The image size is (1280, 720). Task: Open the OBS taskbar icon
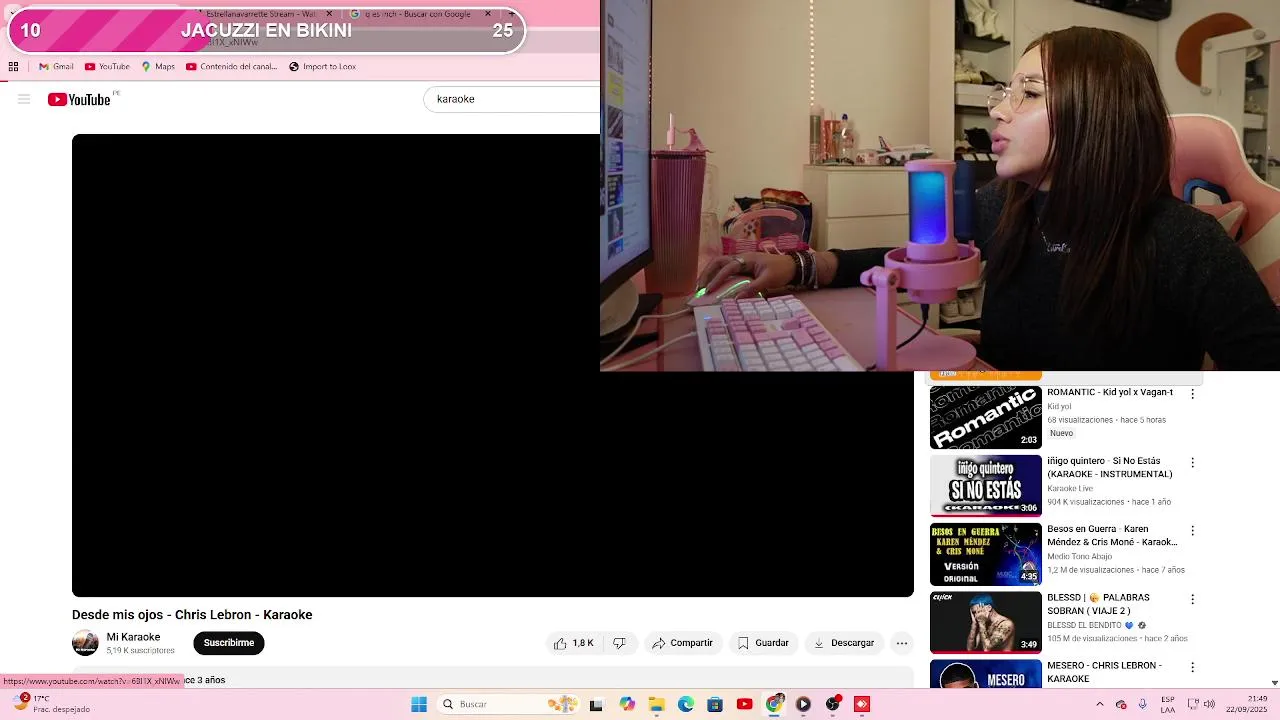[833, 704]
